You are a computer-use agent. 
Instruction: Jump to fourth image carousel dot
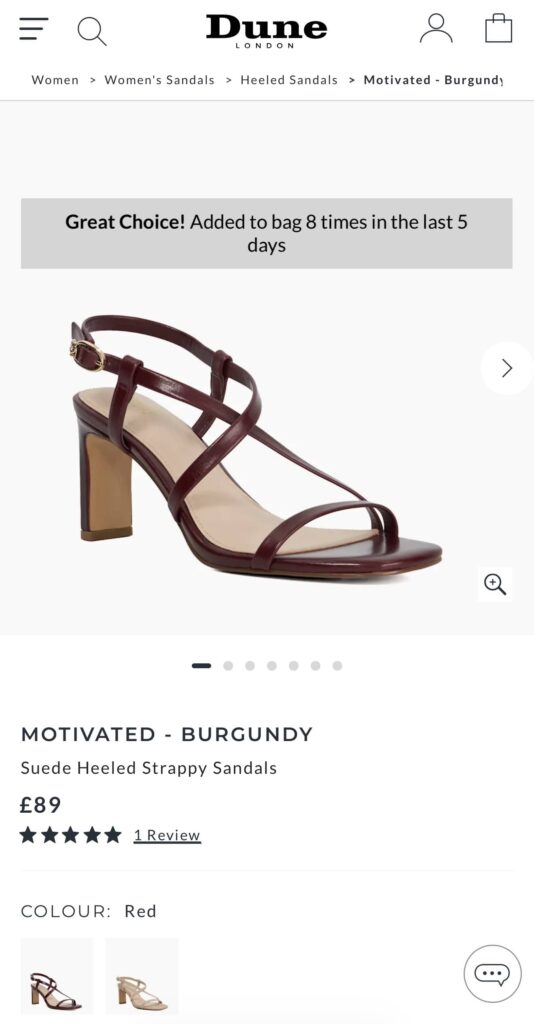coord(272,665)
